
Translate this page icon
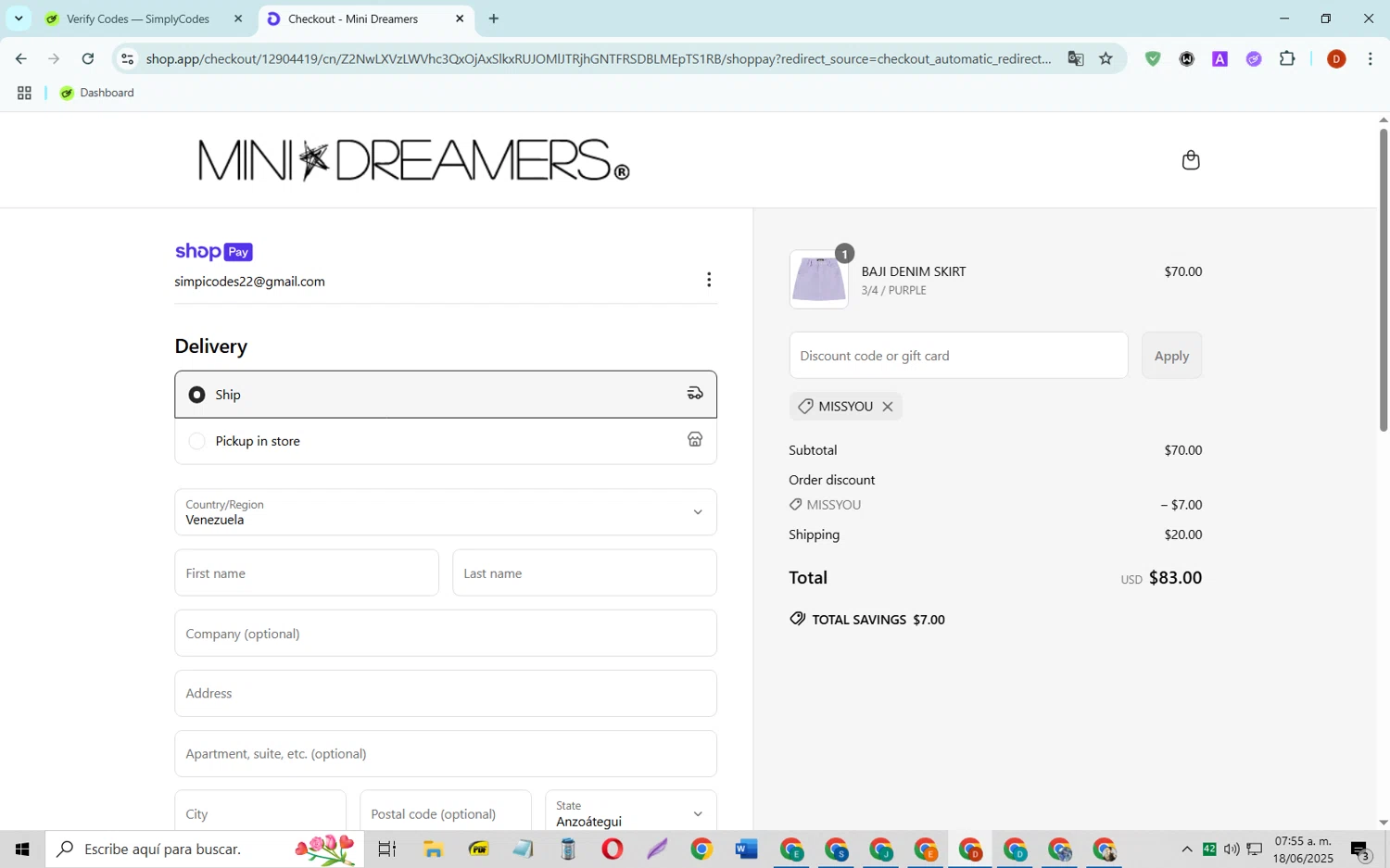[1076, 58]
